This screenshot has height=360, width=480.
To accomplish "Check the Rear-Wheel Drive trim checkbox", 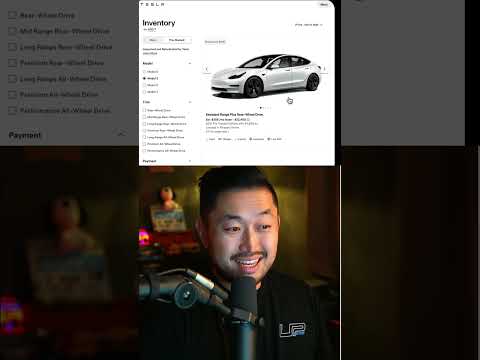I will [144, 110].
